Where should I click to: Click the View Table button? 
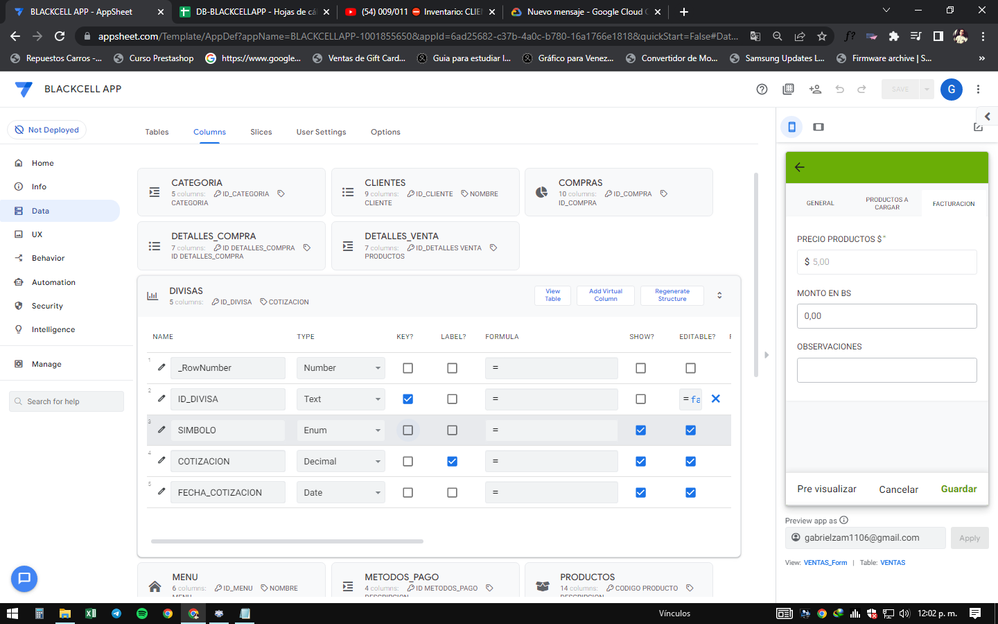[x=552, y=295]
